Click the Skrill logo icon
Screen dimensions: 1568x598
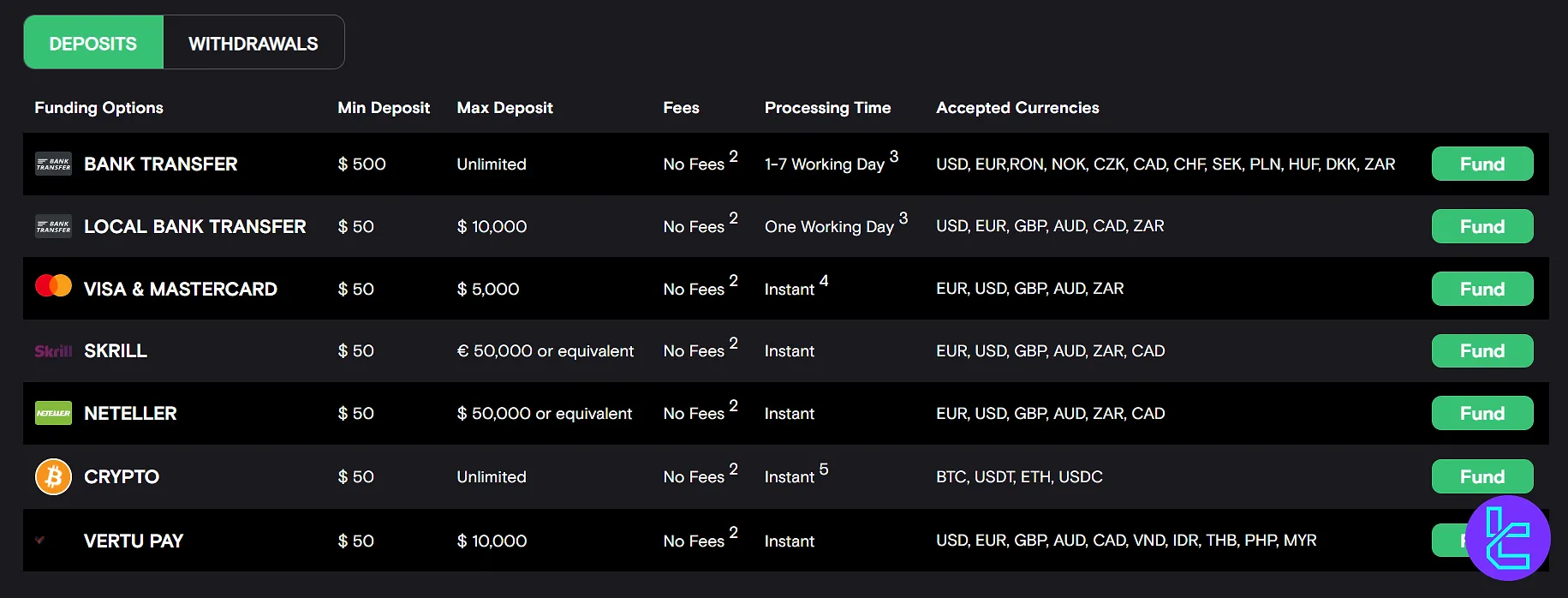pos(53,351)
